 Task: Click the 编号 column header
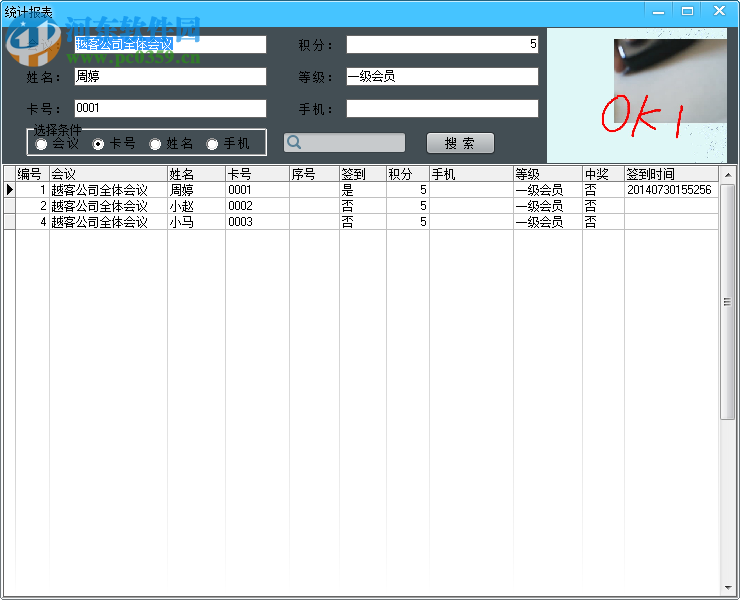pos(33,174)
